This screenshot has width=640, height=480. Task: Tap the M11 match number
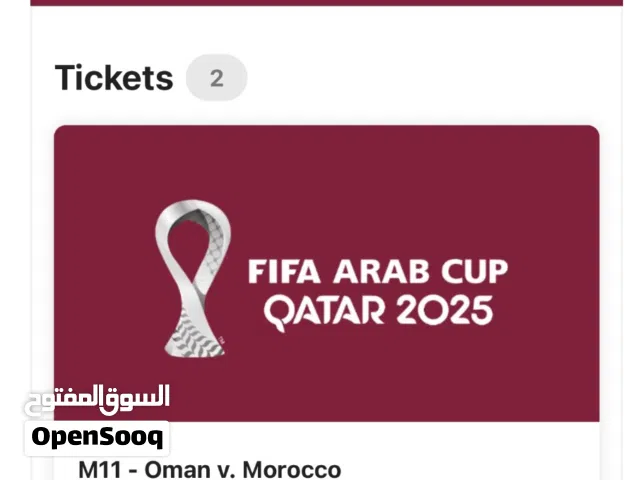tap(102, 469)
